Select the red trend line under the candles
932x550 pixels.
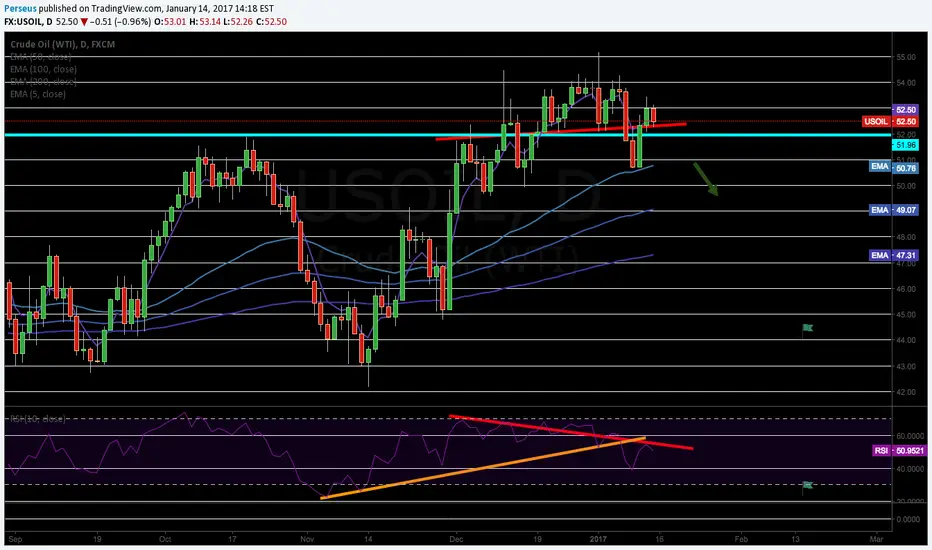pyautogui.click(x=561, y=131)
